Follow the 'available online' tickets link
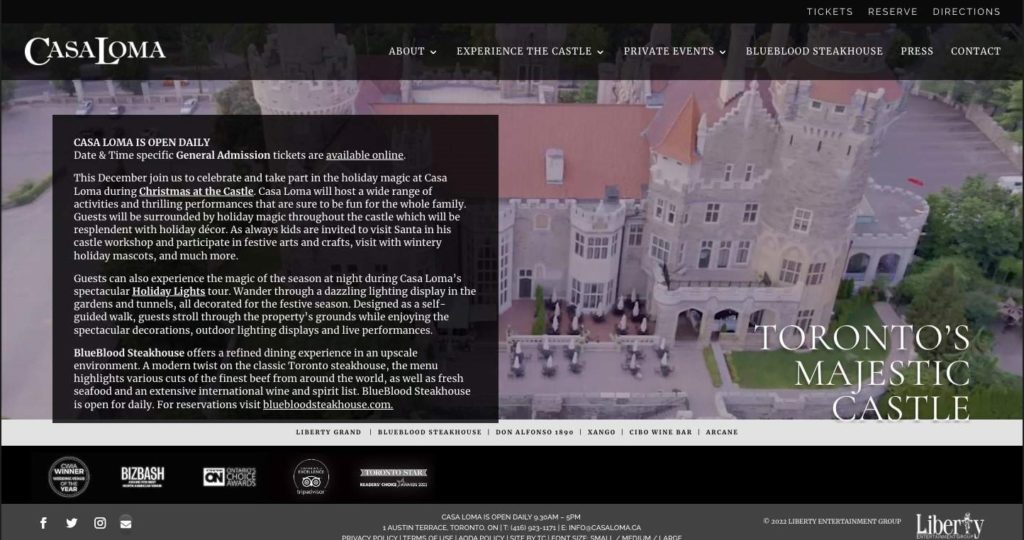Image resolution: width=1024 pixels, height=540 pixels. tap(364, 155)
